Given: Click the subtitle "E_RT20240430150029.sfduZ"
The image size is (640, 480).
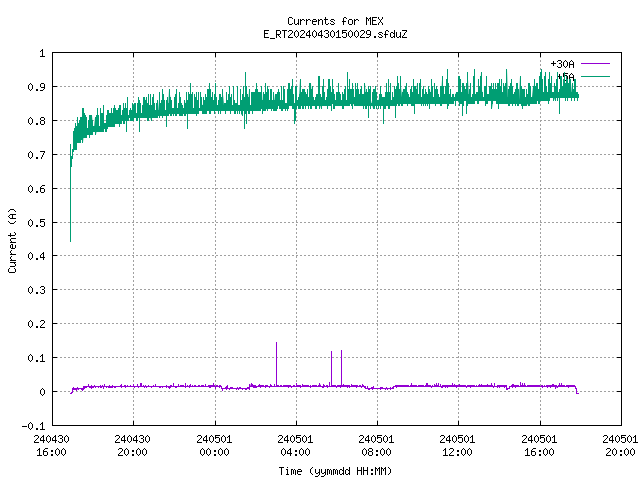Looking at the screenshot, I should click(x=335, y=34).
